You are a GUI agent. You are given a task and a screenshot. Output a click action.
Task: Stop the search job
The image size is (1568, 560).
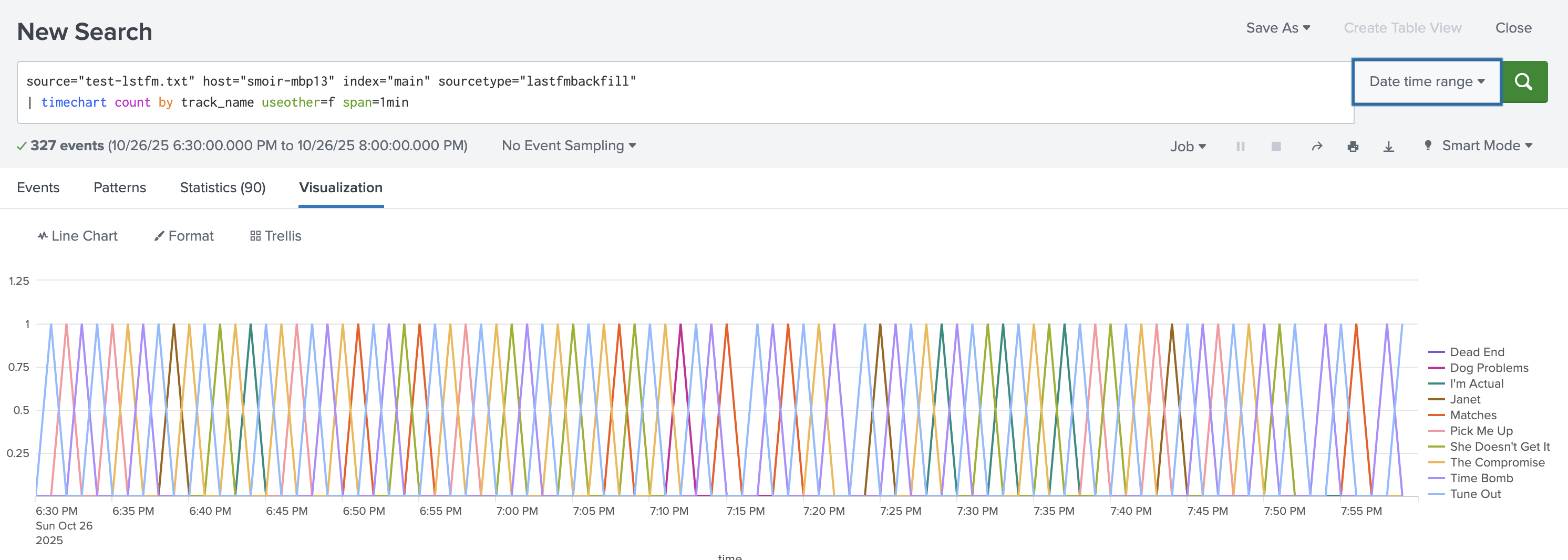(x=1276, y=146)
